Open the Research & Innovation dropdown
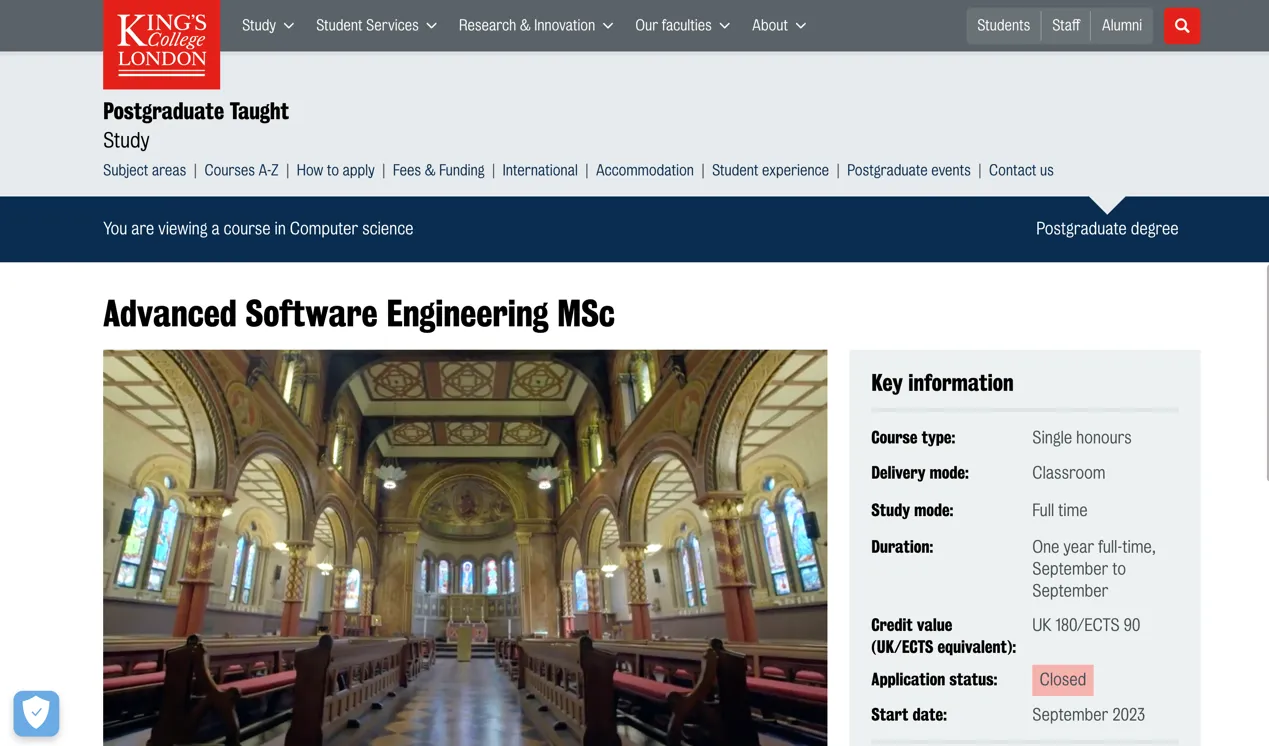The height and width of the screenshot is (746, 1269). [535, 26]
